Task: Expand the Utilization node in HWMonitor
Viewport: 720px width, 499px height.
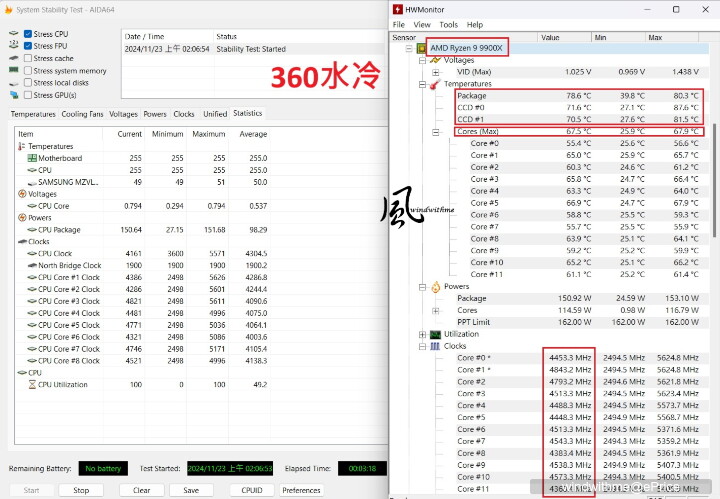Action: 422,334
